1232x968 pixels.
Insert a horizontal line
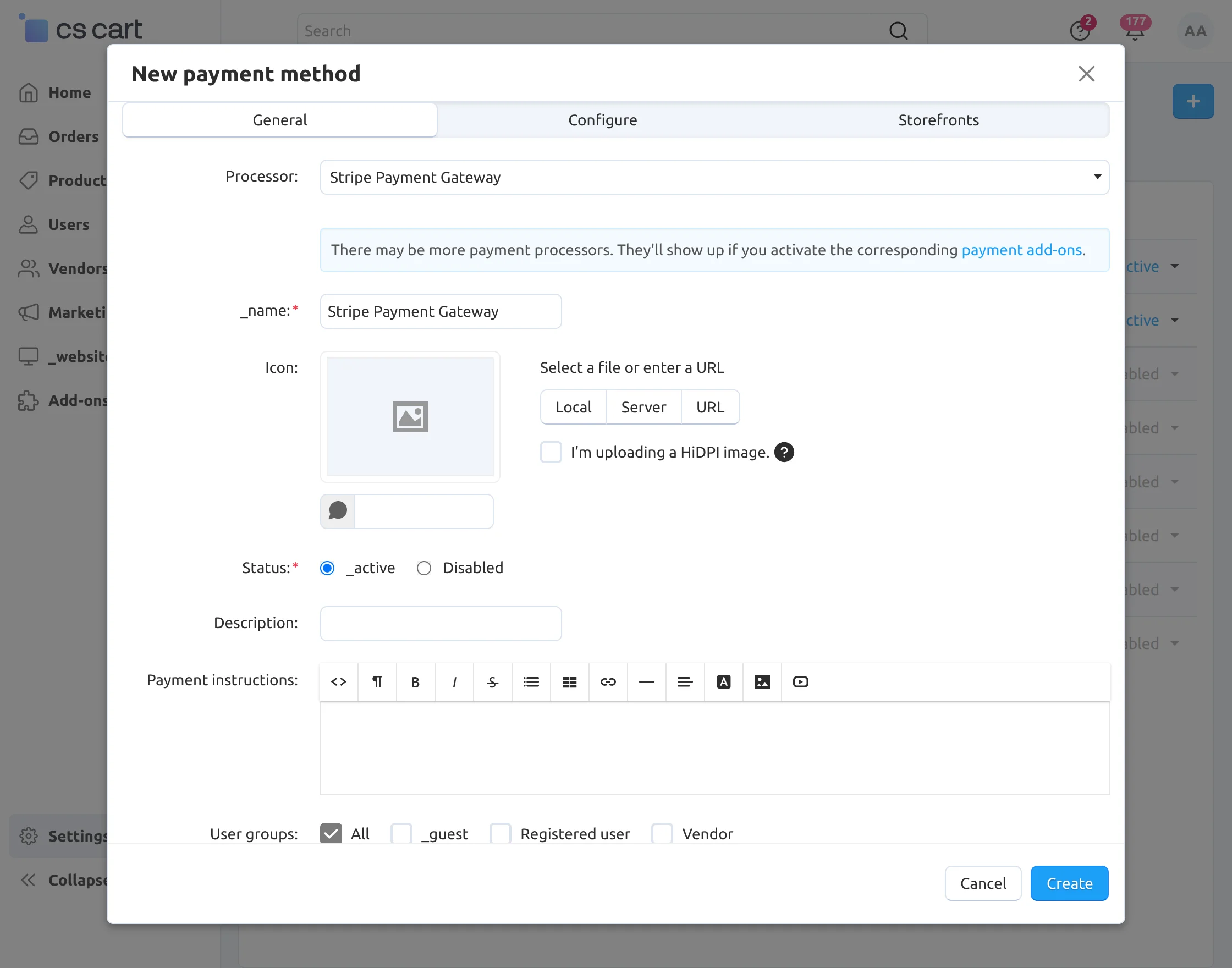(647, 682)
